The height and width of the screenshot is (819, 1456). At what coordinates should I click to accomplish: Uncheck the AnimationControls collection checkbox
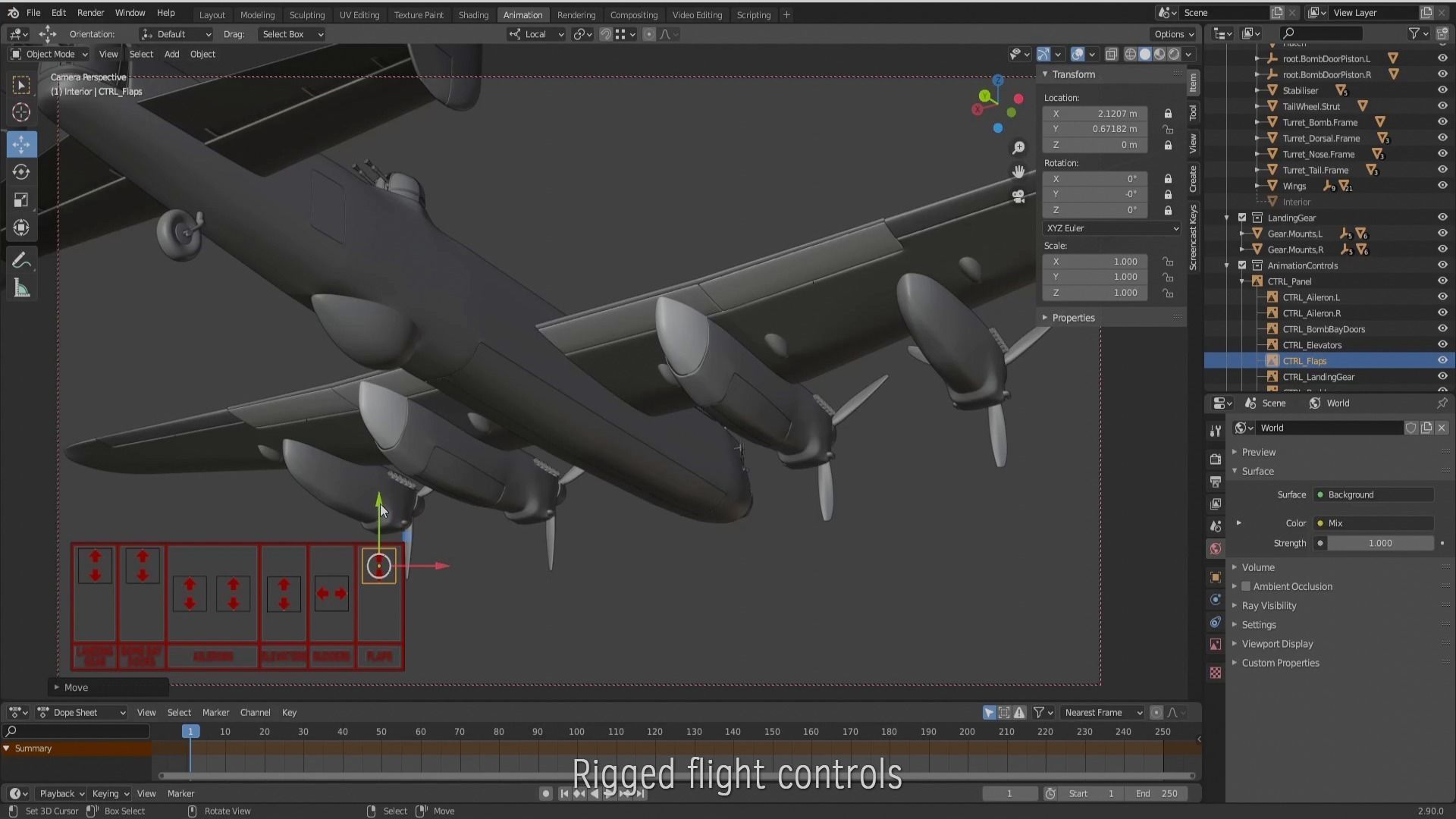pos(1242,265)
